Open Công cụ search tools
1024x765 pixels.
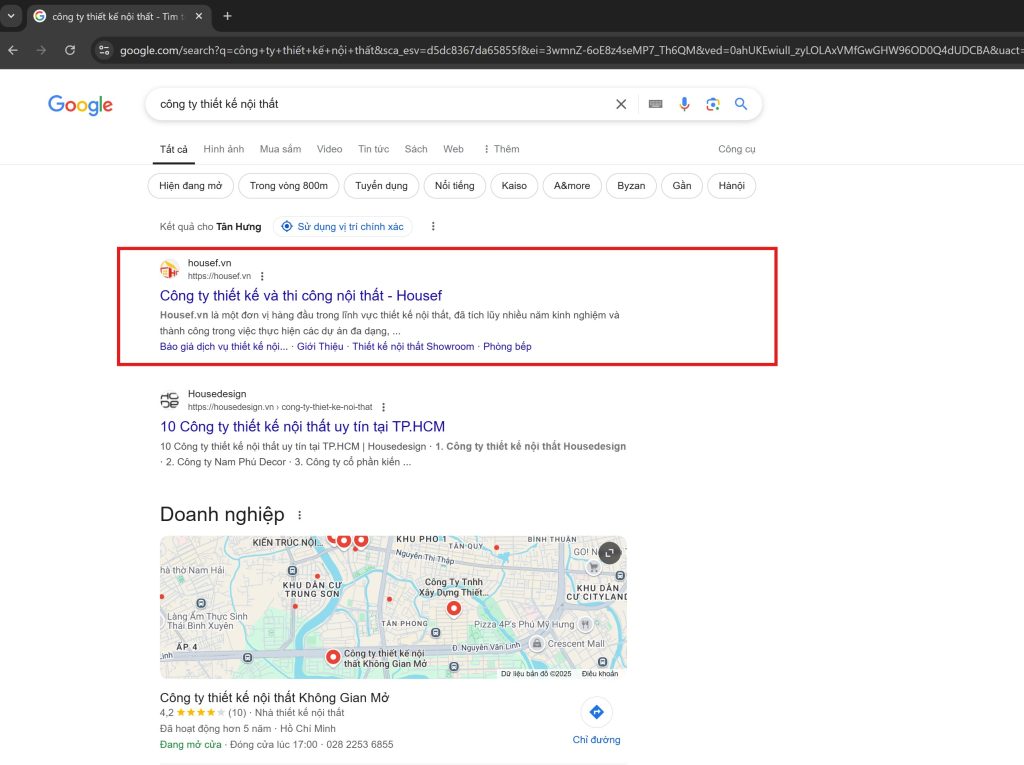pyautogui.click(x=737, y=149)
